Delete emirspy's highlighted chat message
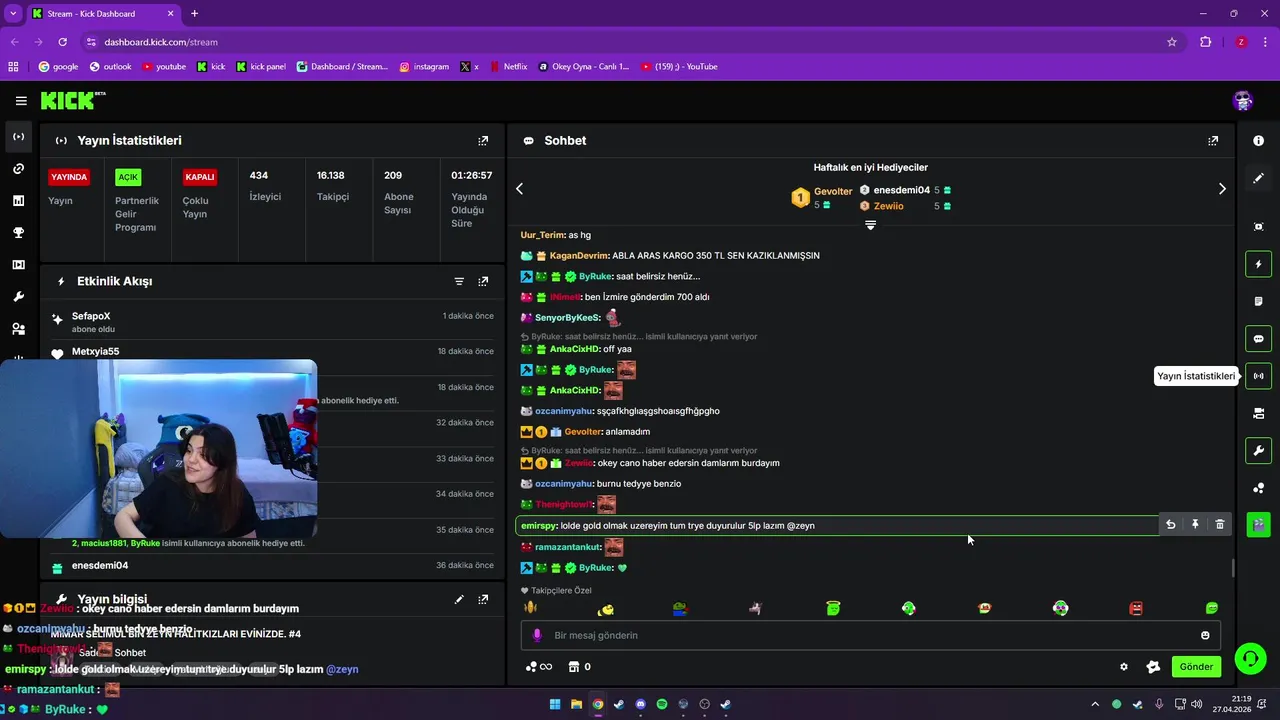Image resolution: width=1280 pixels, height=720 pixels. tap(1219, 525)
